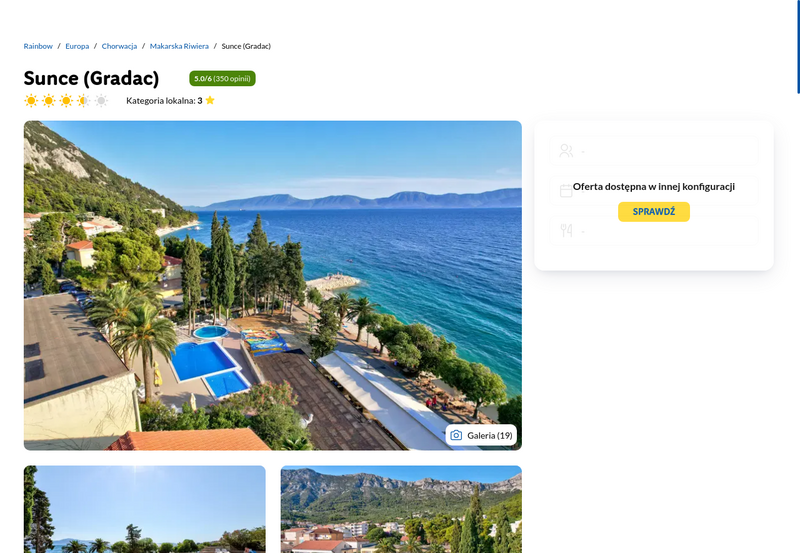800x553 pixels.
Task: Open the Galeria (19) button
Action: (x=481, y=435)
